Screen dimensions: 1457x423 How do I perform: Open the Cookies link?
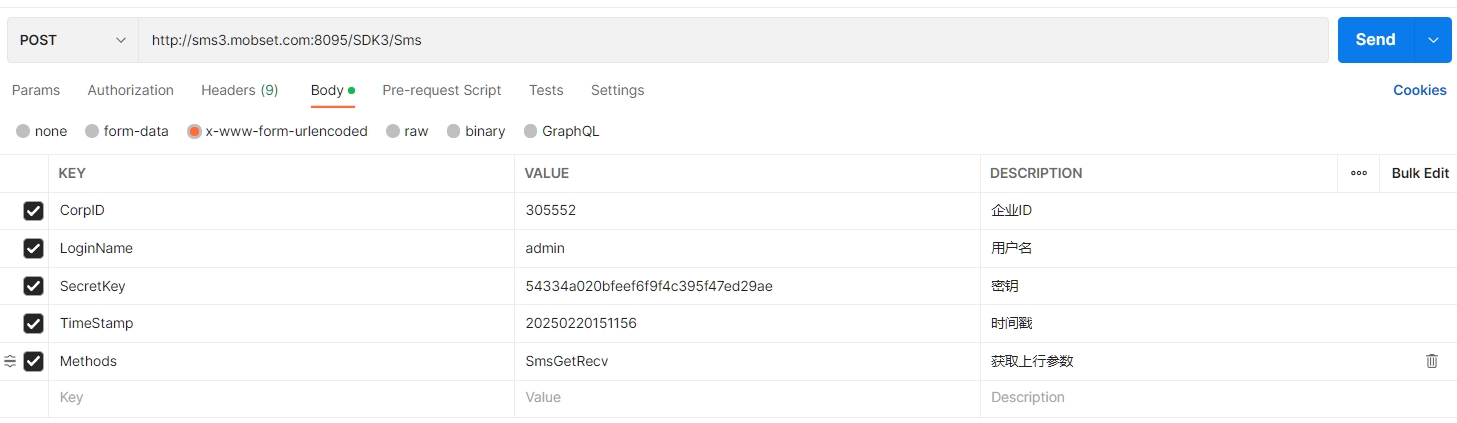point(1419,90)
